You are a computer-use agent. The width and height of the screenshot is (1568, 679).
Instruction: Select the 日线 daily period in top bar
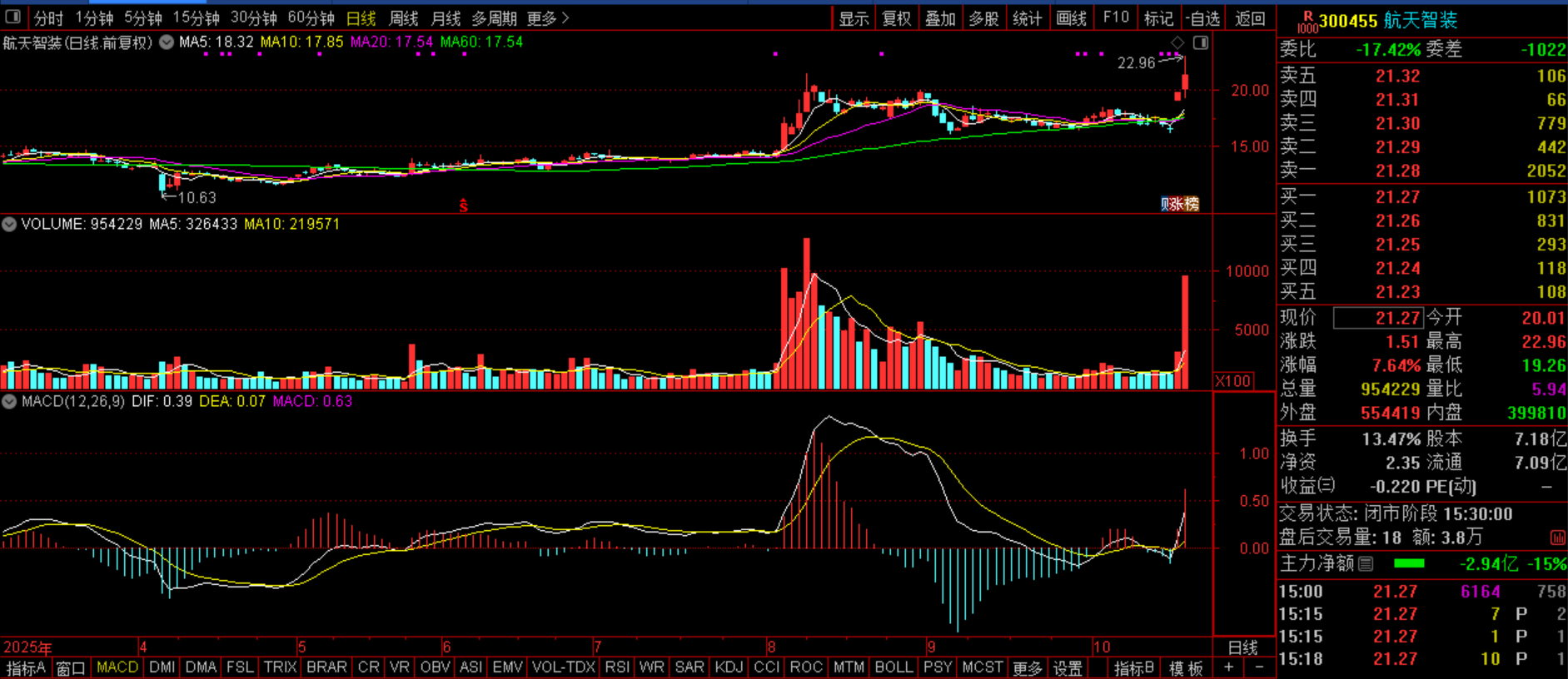(x=361, y=17)
